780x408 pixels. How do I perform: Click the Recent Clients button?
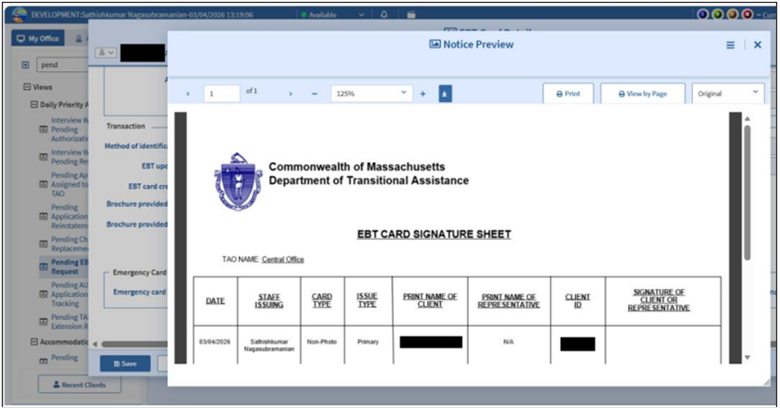click(80, 385)
